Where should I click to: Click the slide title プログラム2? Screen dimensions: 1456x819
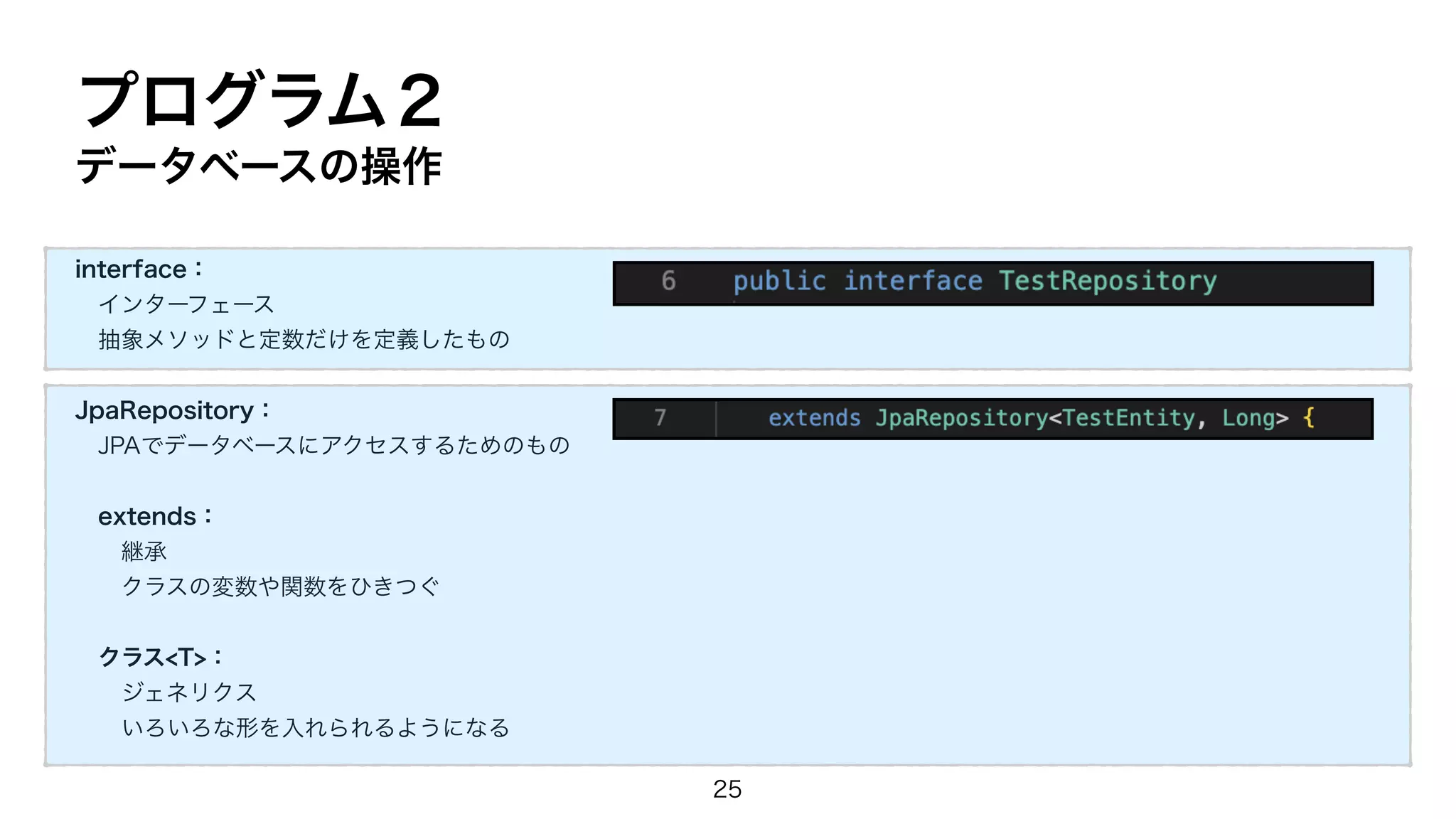point(261,100)
